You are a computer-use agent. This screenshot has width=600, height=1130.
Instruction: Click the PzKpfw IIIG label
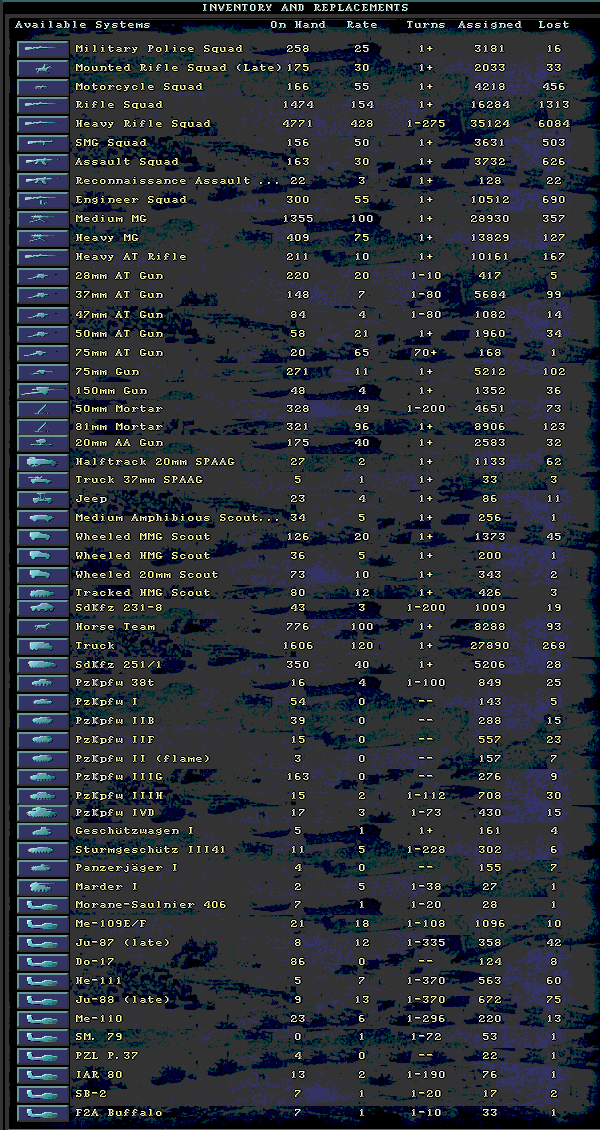(x=119, y=776)
